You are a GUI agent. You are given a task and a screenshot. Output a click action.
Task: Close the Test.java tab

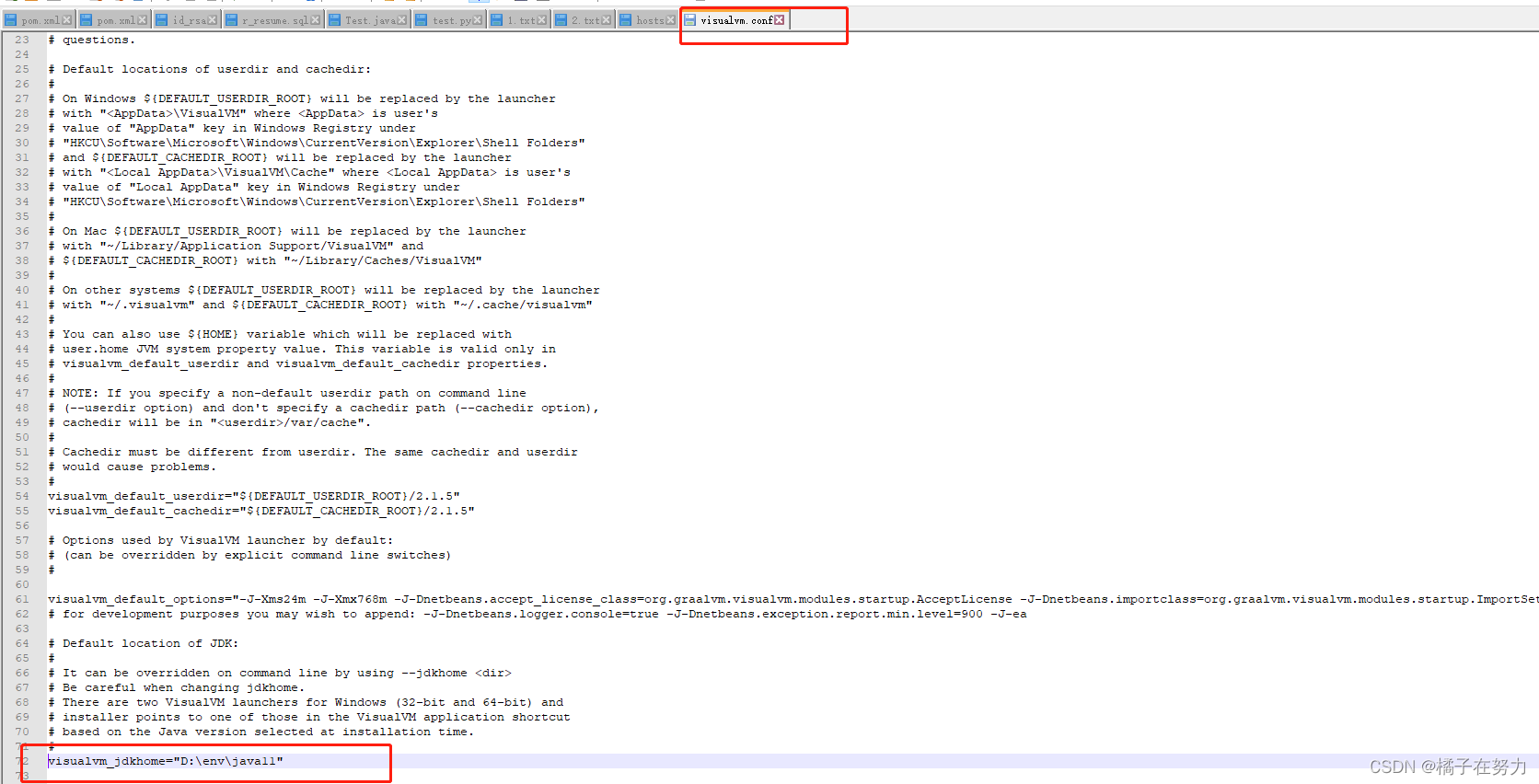tap(402, 20)
